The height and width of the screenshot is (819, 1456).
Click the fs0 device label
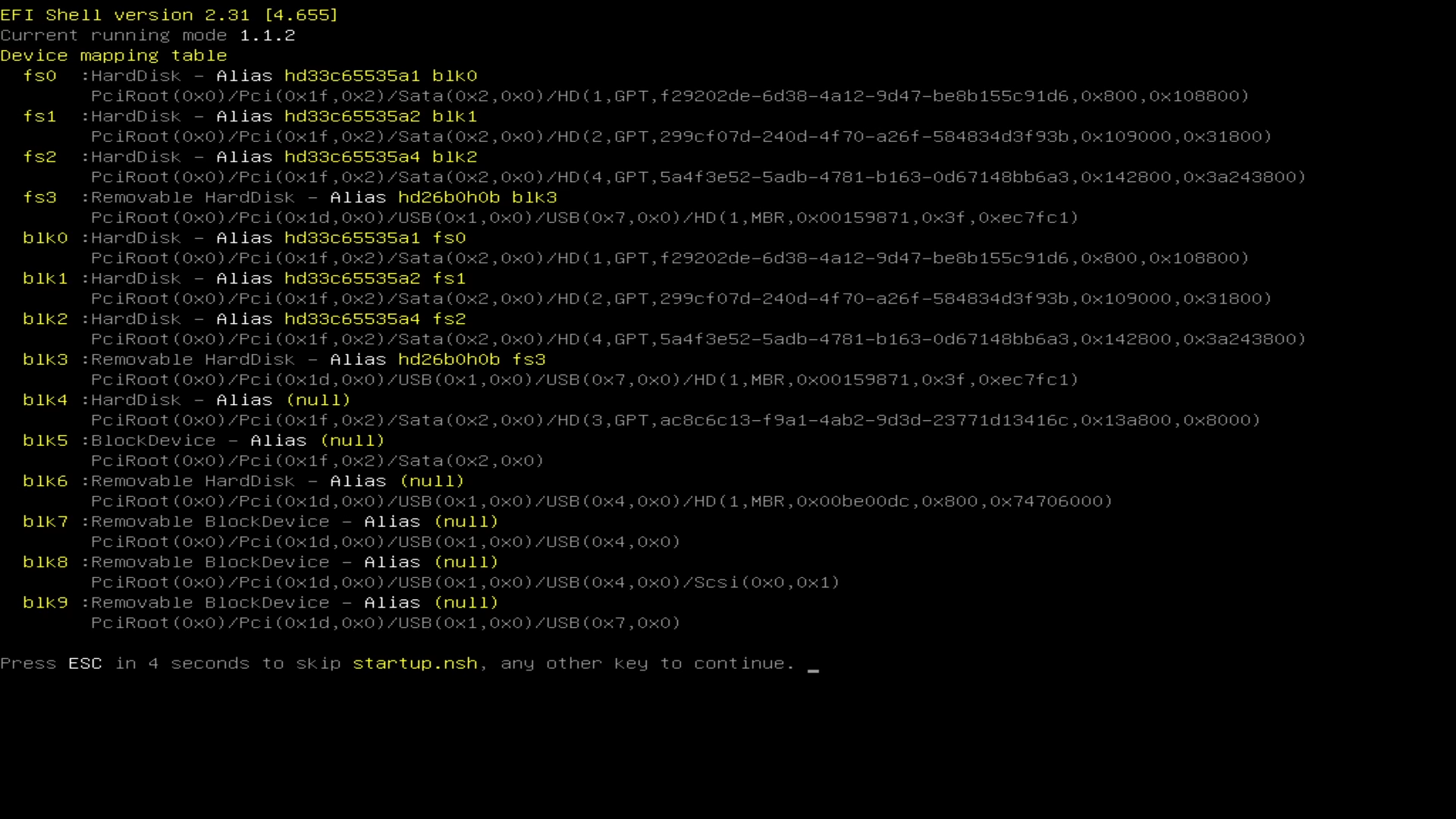click(x=39, y=76)
